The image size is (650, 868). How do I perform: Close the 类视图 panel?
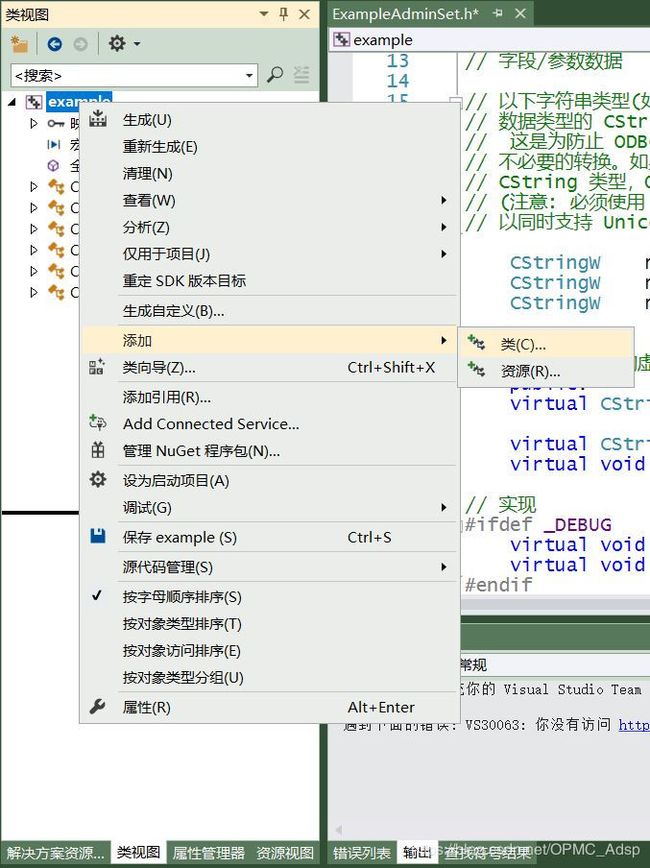click(304, 14)
